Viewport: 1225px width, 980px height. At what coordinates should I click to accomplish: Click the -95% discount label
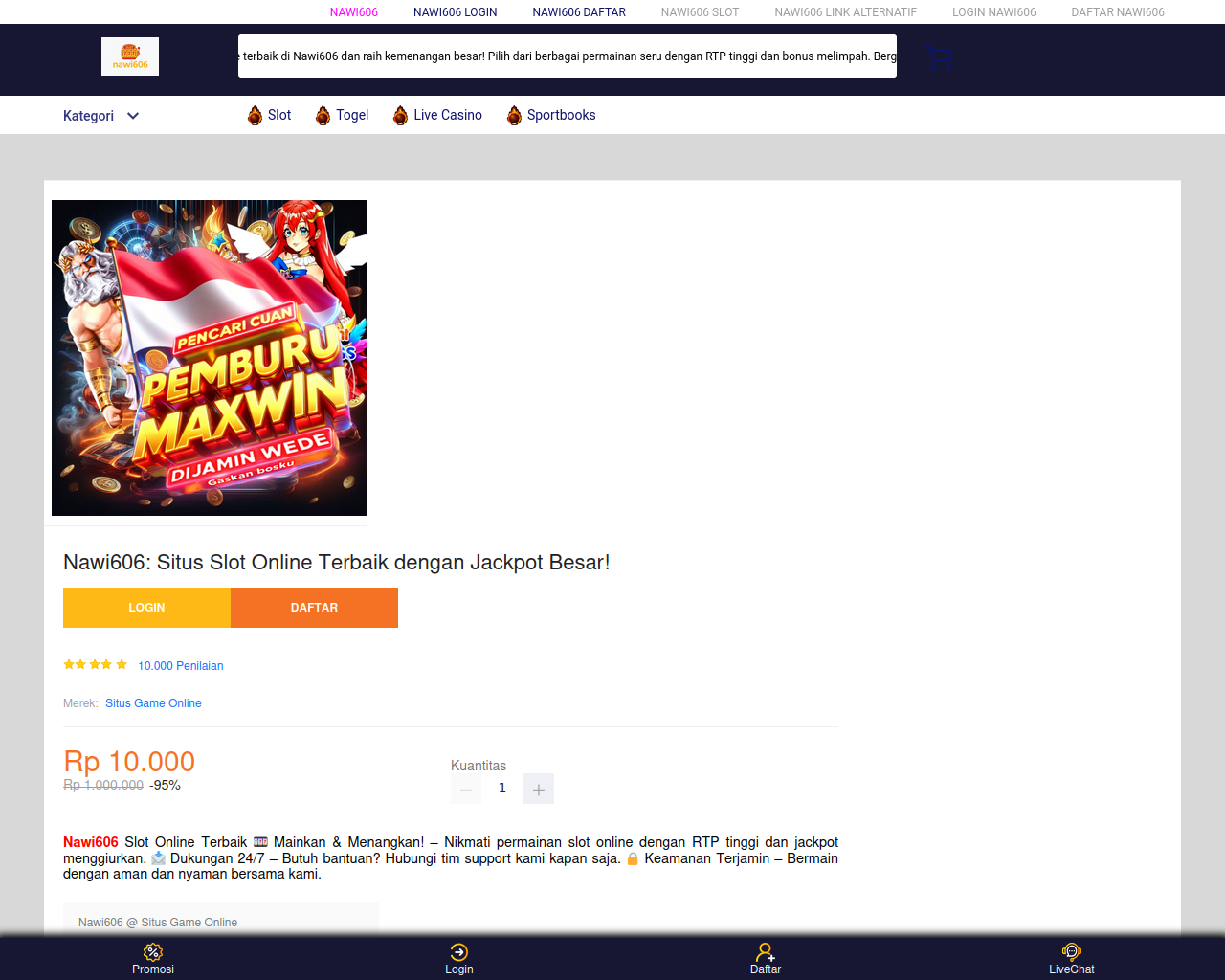pos(165,785)
